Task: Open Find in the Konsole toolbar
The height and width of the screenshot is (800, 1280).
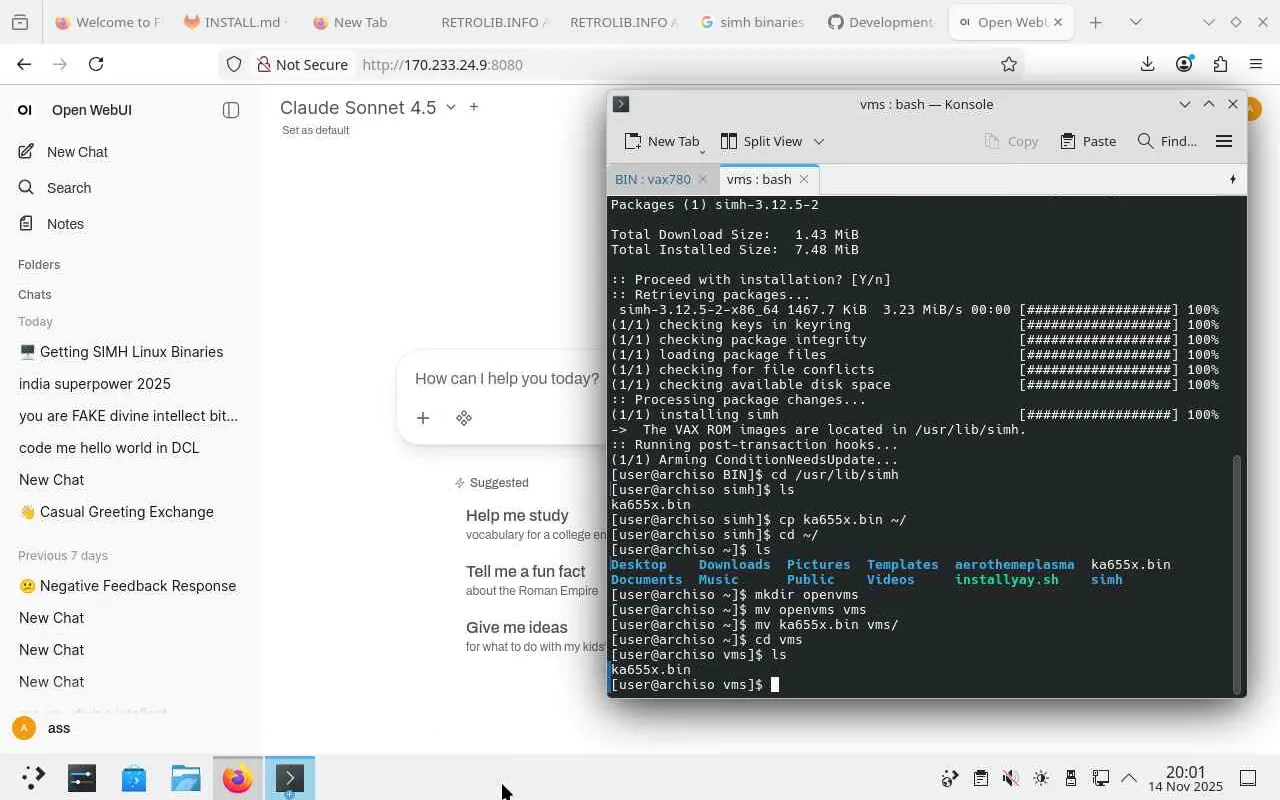Action: pyautogui.click(x=1167, y=141)
